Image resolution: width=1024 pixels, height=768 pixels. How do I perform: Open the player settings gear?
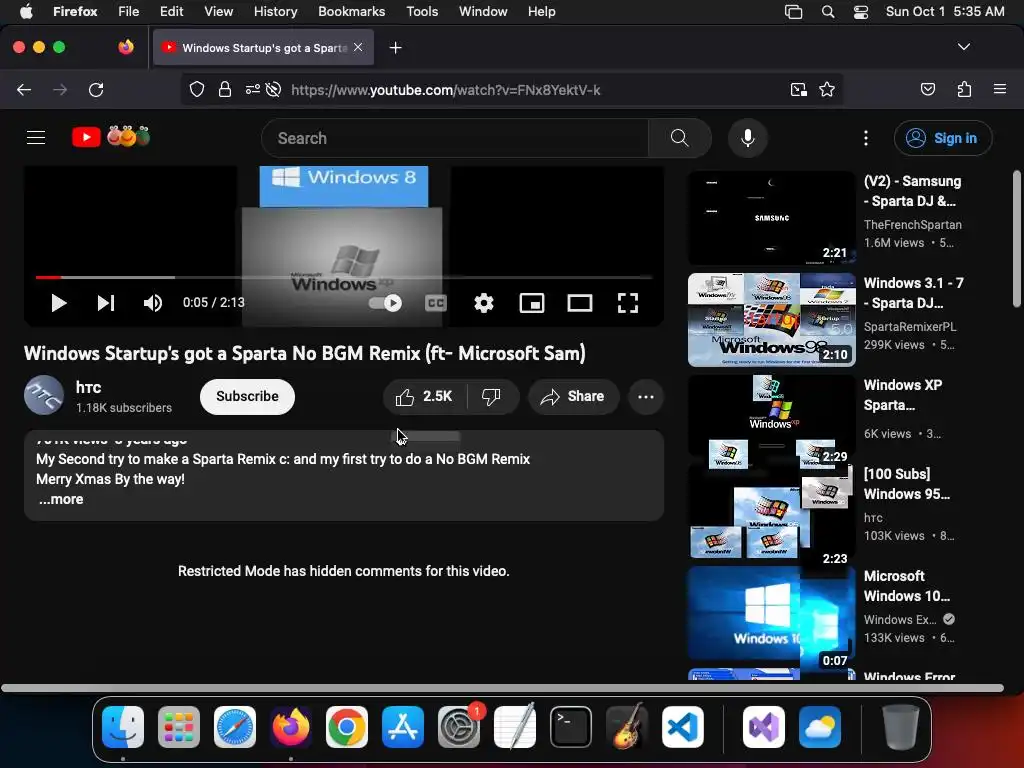click(x=484, y=303)
